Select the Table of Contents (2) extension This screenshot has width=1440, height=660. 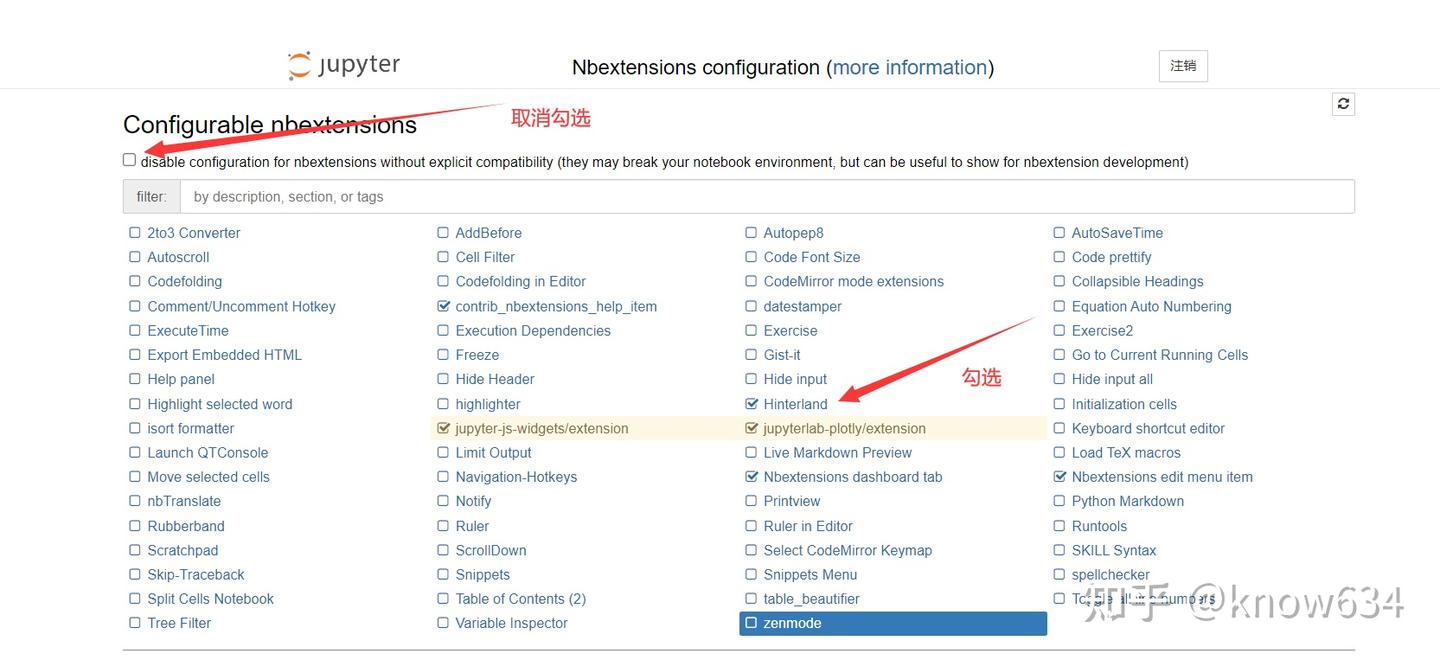coord(520,599)
